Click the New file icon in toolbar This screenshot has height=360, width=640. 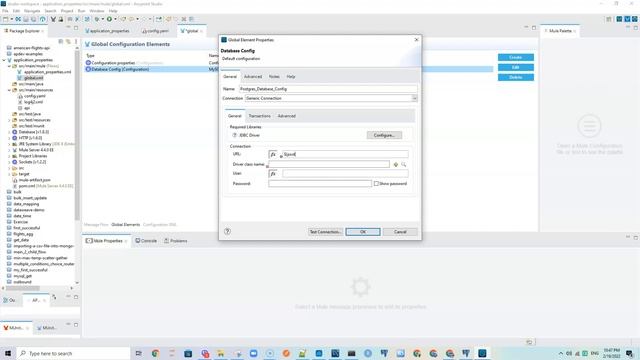point(5,19)
